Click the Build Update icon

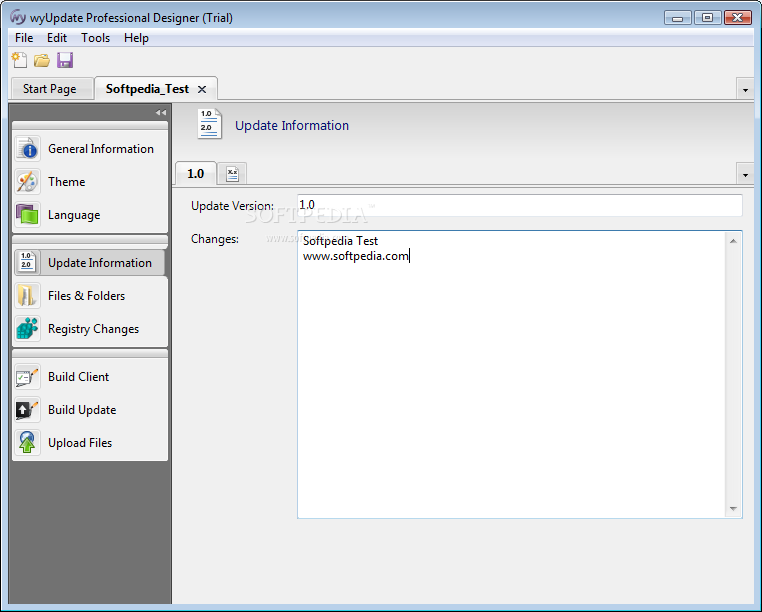tap(27, 410)
